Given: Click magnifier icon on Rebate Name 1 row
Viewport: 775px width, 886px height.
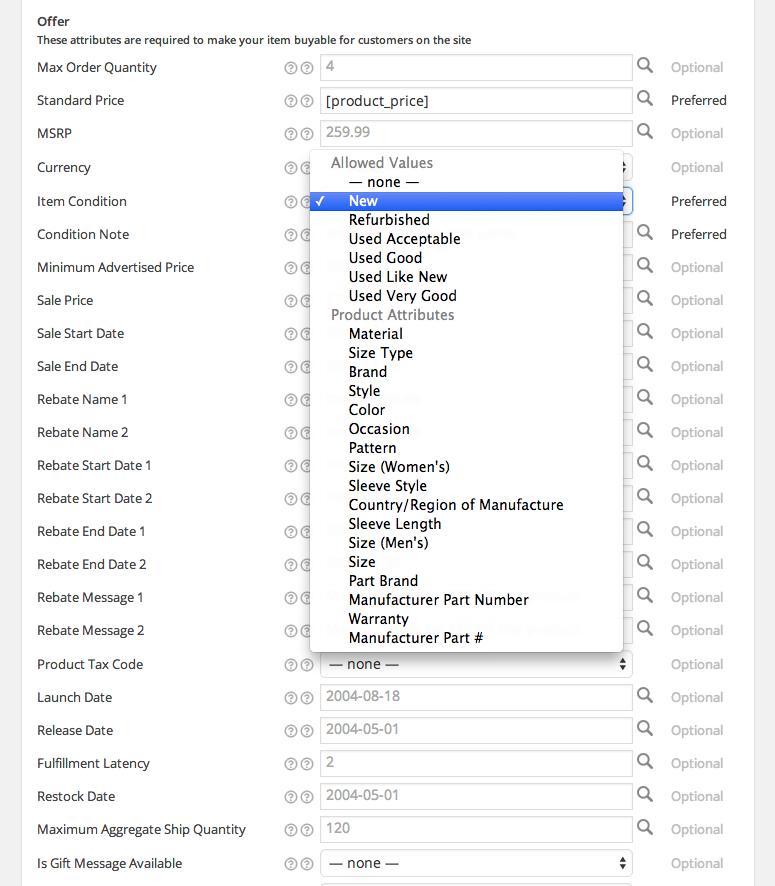Looking at the screenshot, I should click(645, 397).
